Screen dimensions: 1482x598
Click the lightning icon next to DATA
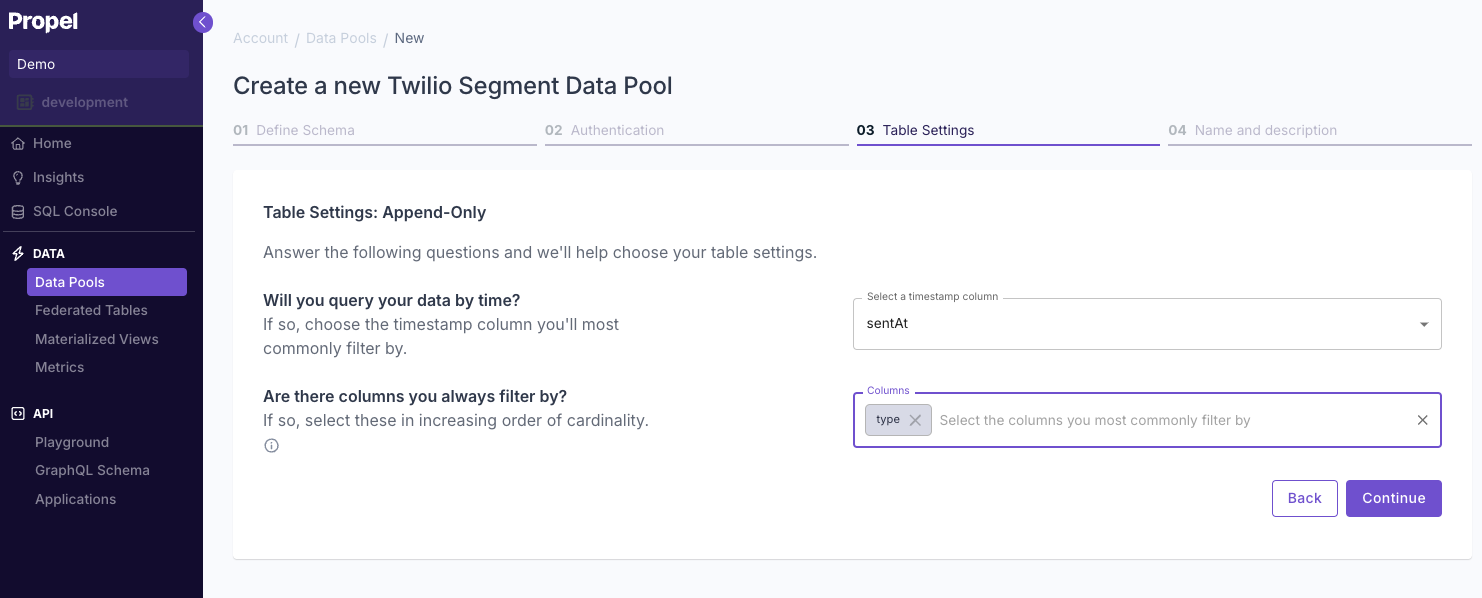(x=16, y=253)
